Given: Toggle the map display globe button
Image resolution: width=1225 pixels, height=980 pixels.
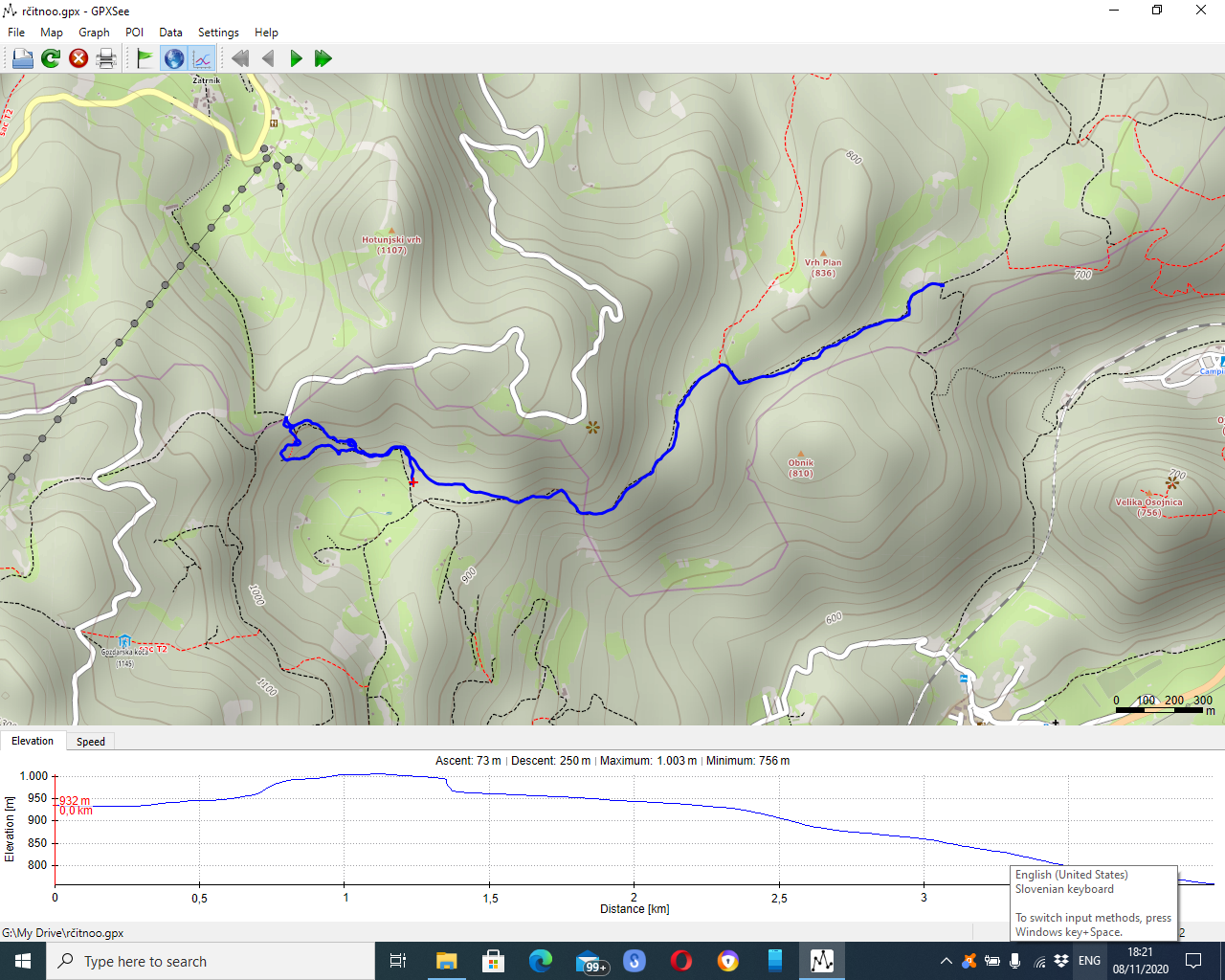Looking at the screenshot, I should click(174, 58).
